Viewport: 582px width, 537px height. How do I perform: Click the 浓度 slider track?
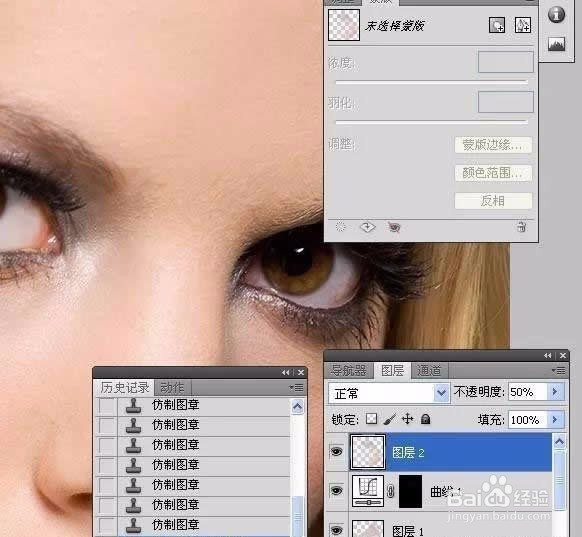coord(431,82)
